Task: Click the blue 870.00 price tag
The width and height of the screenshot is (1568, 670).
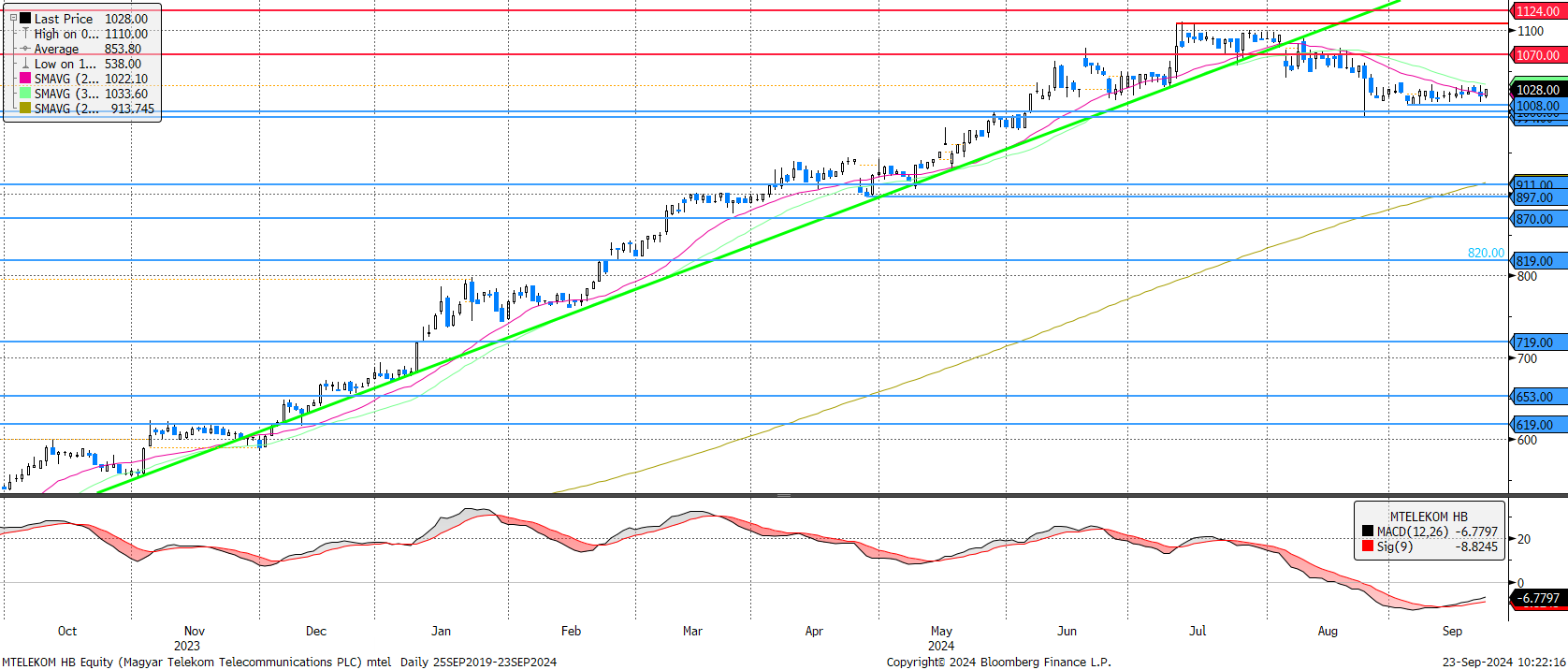Action: coord(1539,219)
